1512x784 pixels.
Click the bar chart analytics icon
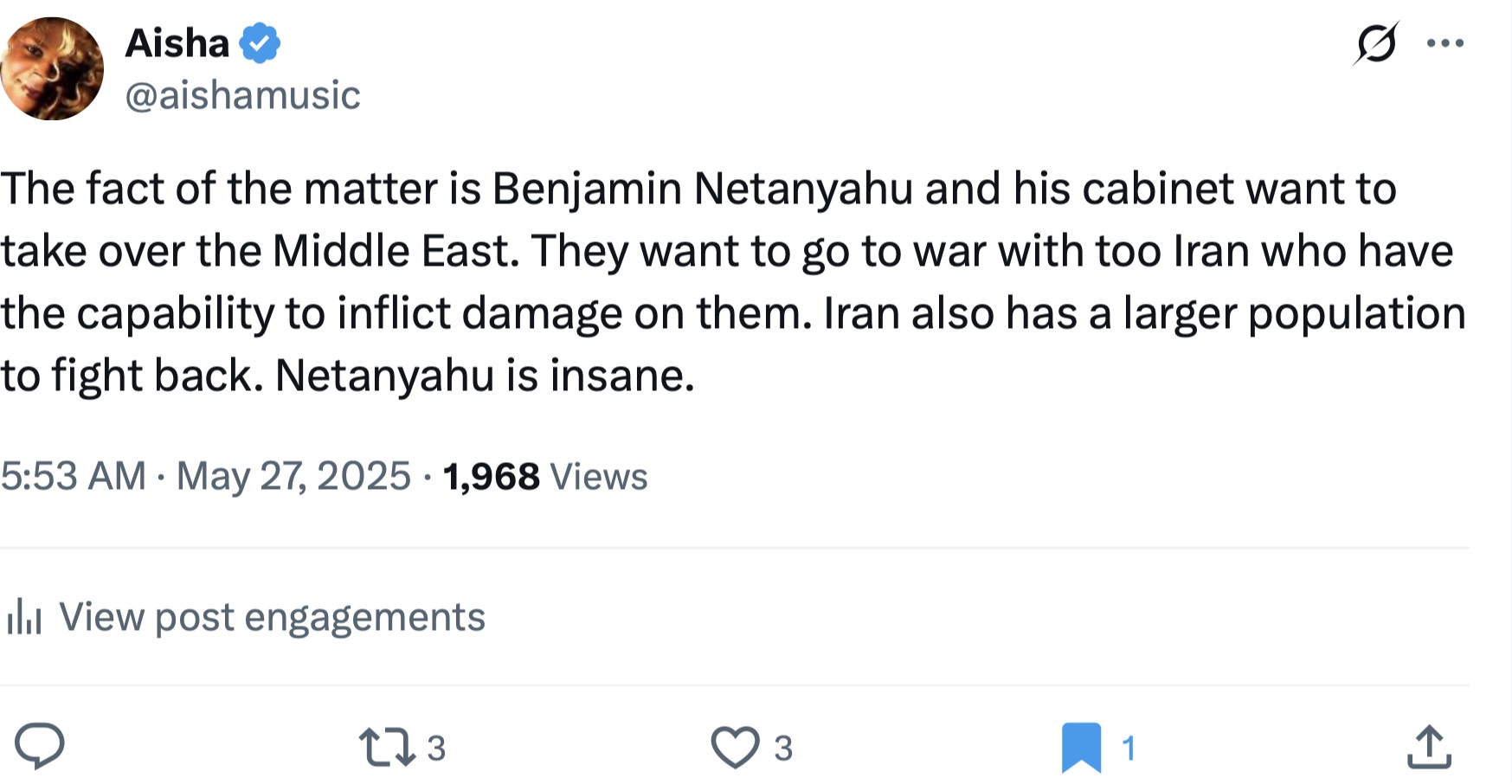click(24, 617)
